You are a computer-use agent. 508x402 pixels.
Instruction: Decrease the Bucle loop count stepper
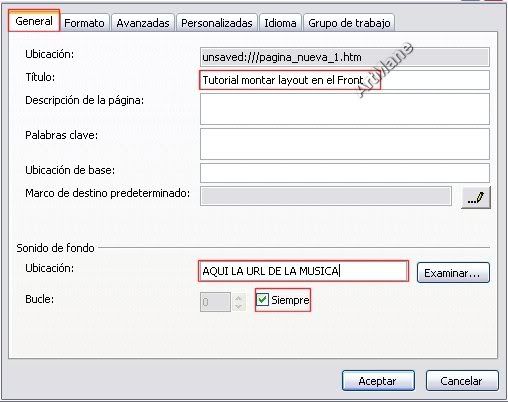click(238, 306)
